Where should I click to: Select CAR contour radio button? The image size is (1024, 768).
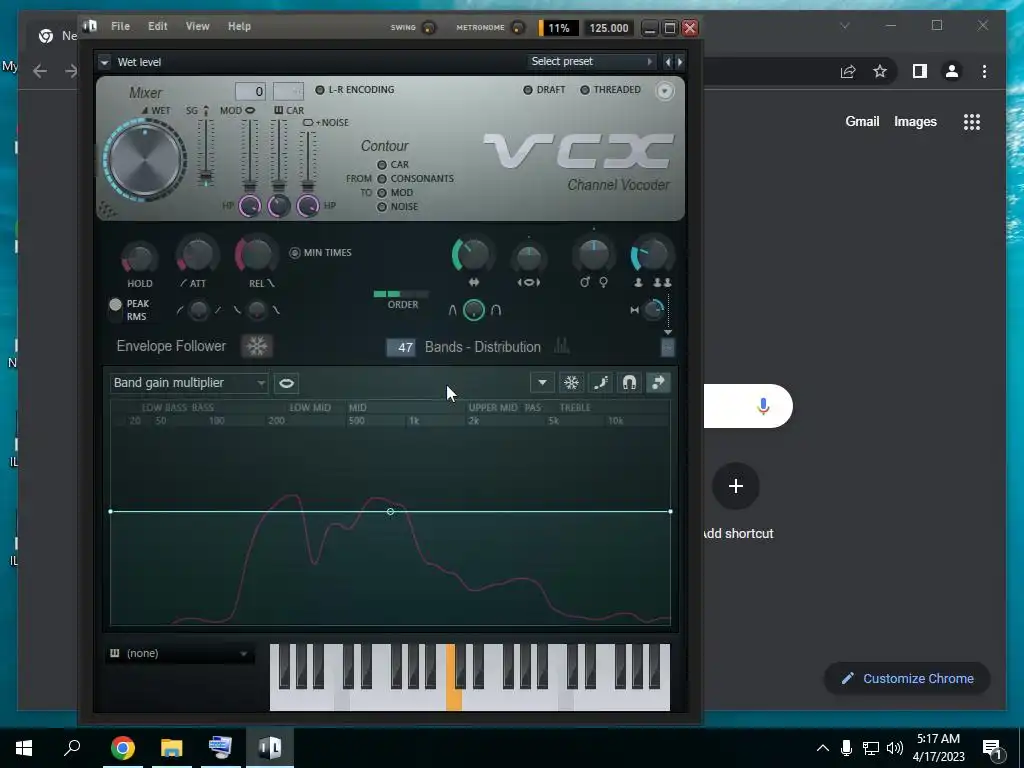pyautogui.click(x=382, y=165)
